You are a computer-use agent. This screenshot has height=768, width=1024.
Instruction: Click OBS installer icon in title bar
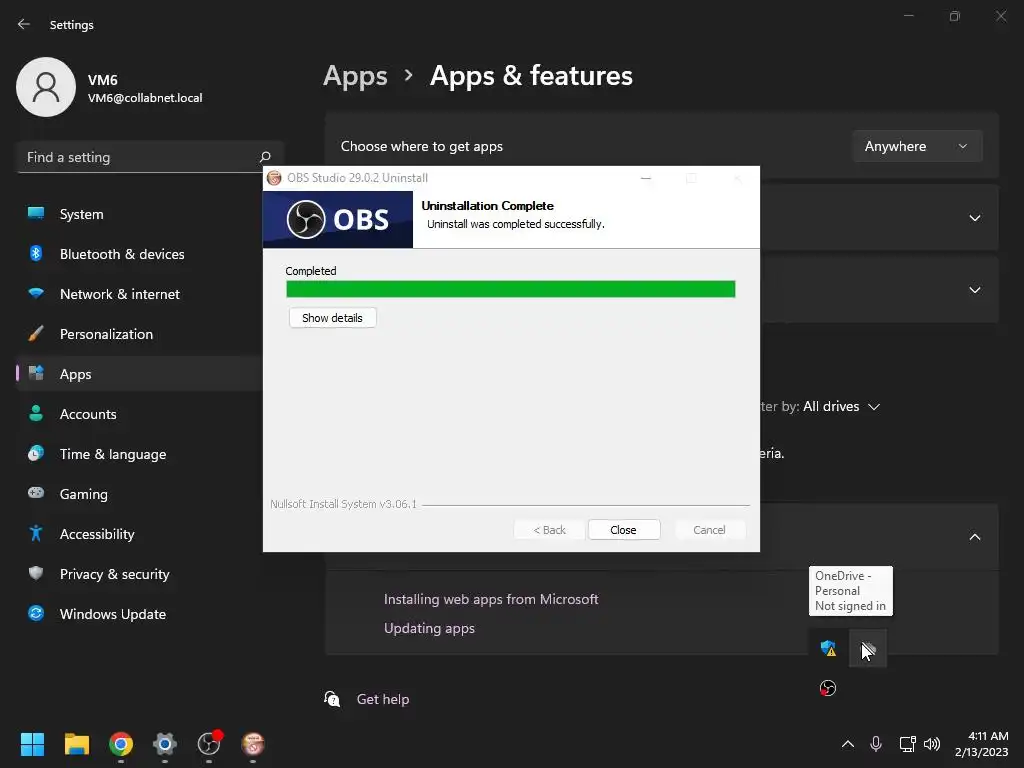[274, 178]
